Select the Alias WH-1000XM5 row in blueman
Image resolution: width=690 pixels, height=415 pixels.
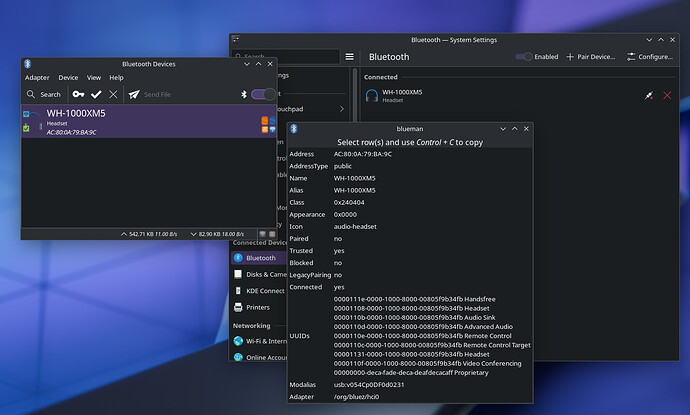point(410,190)
